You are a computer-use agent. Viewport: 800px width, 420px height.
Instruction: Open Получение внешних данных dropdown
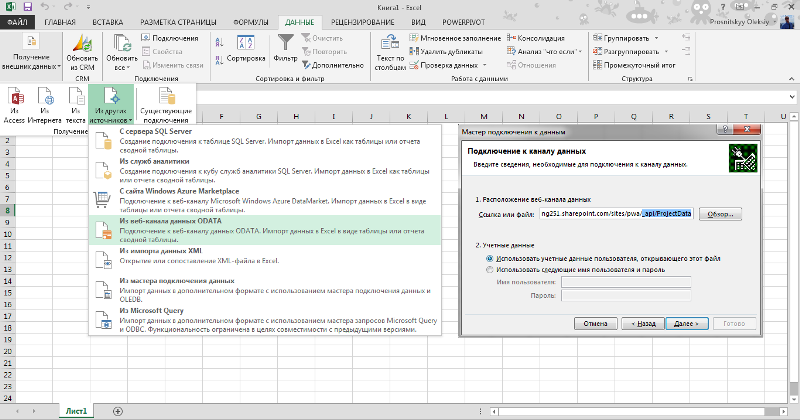pos(31,53)
